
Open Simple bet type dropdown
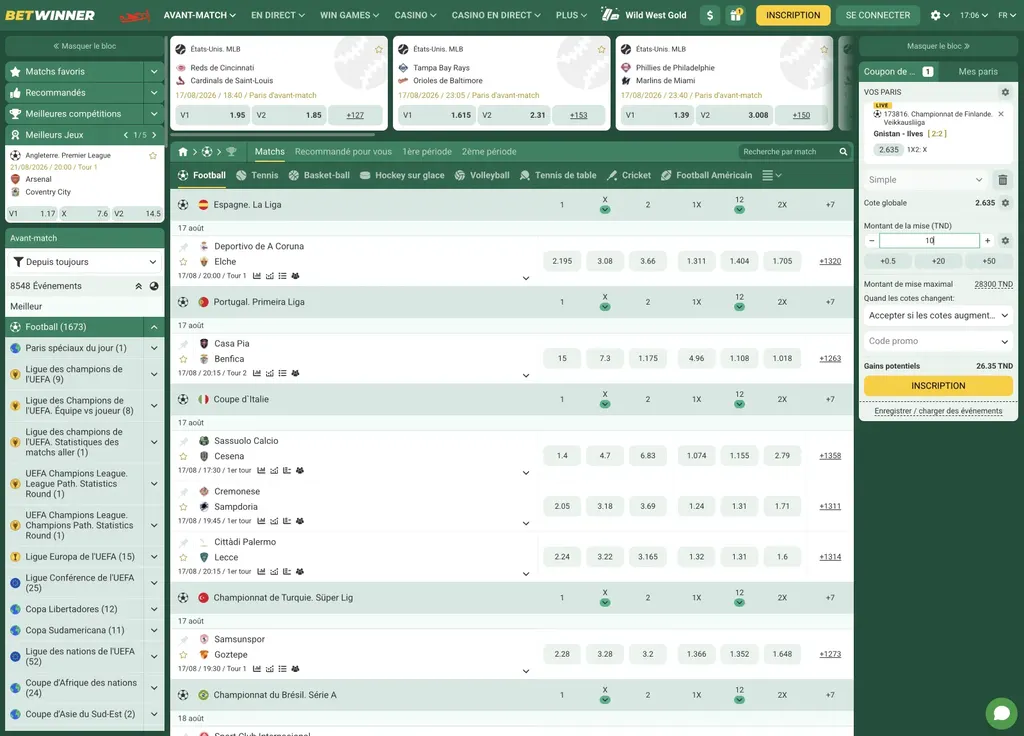925,180
